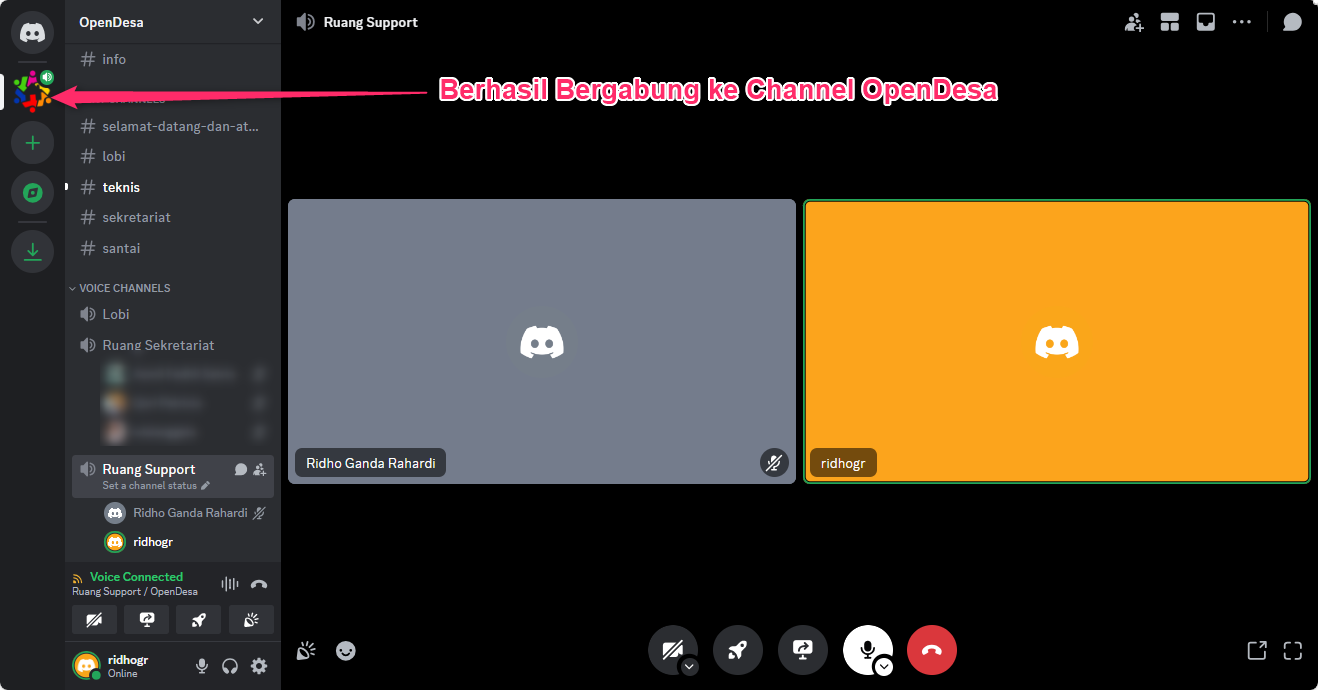
Task: Open more options three dots
Action: click(1242, 22)
